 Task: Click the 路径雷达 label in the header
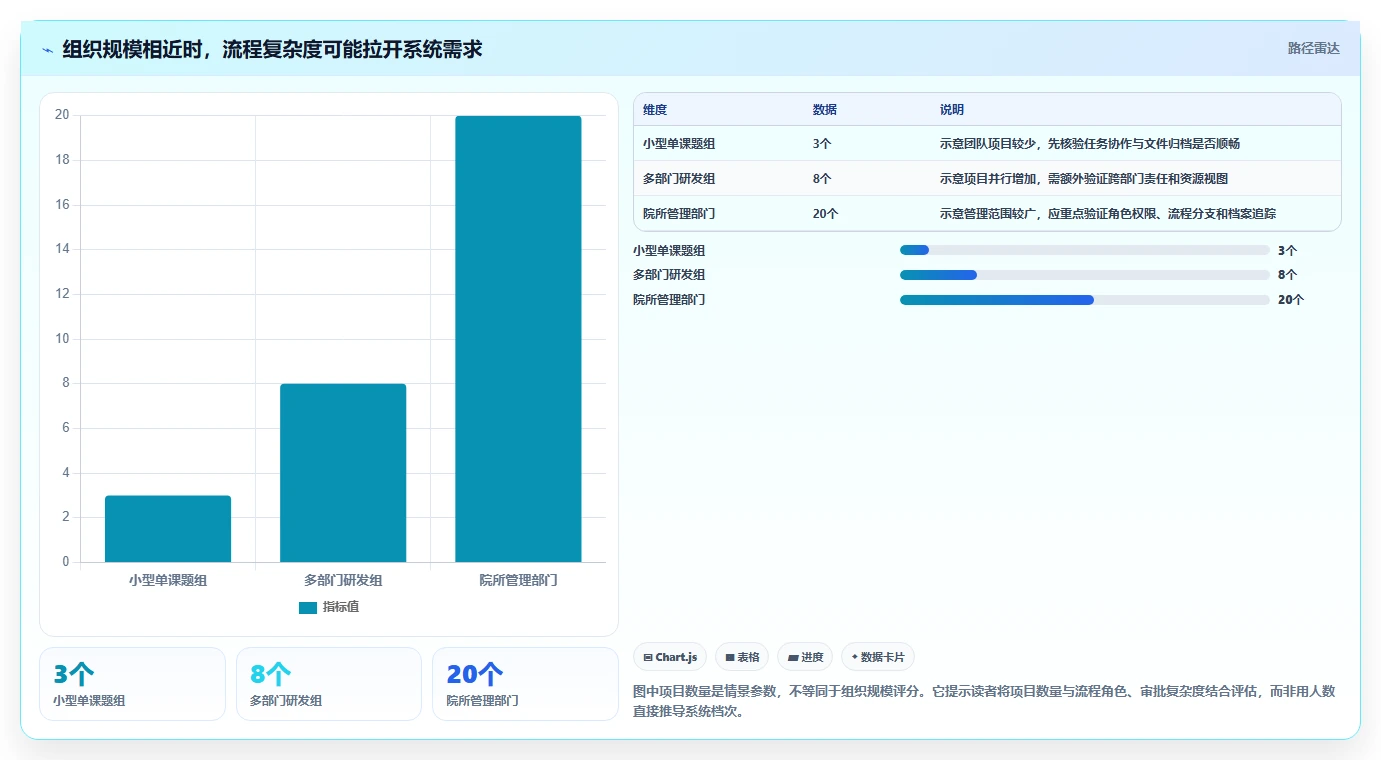[x=1313, y=48]
